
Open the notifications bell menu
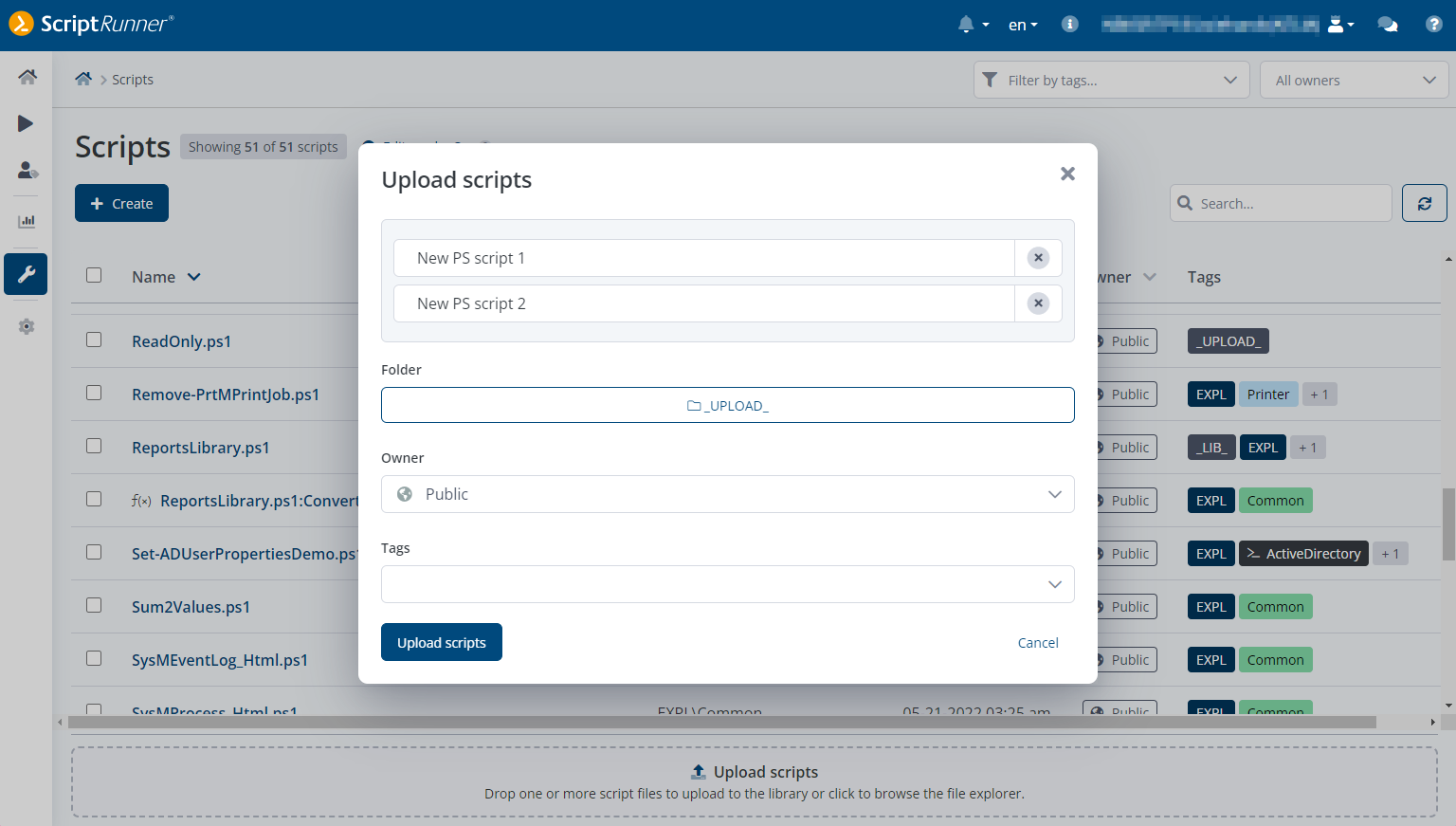[x=973, y=25]
